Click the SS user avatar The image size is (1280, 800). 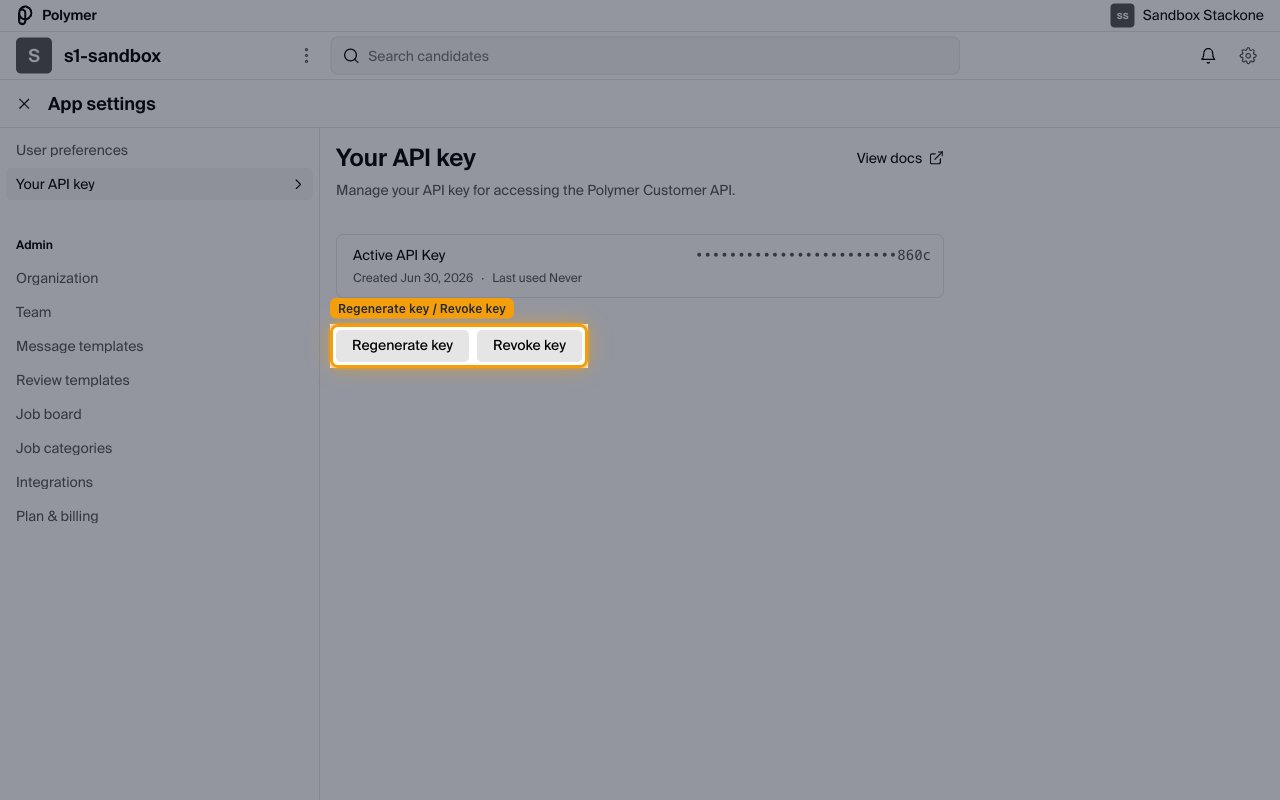1122,15
